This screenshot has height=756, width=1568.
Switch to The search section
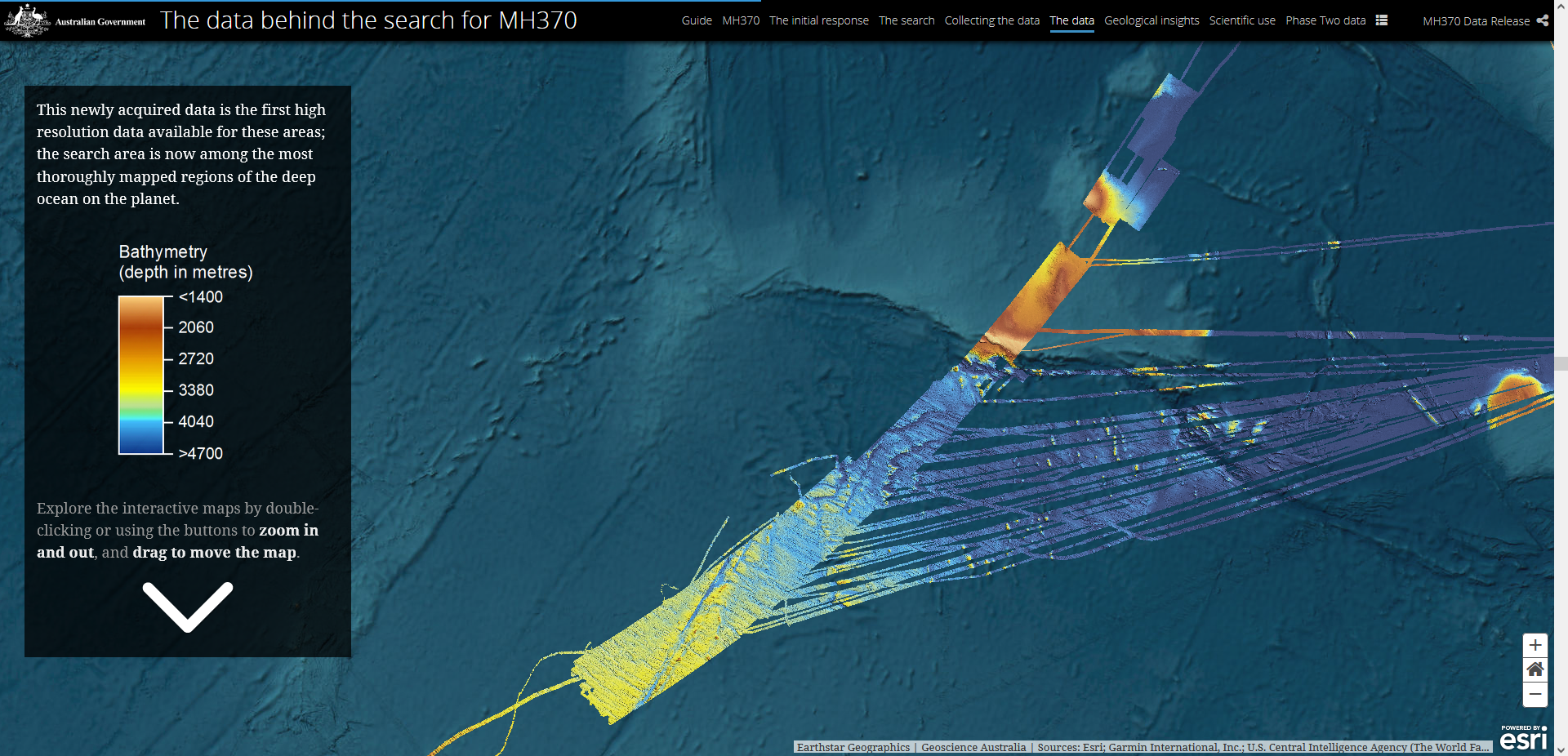pyautogui.click(x=906, y=20)
